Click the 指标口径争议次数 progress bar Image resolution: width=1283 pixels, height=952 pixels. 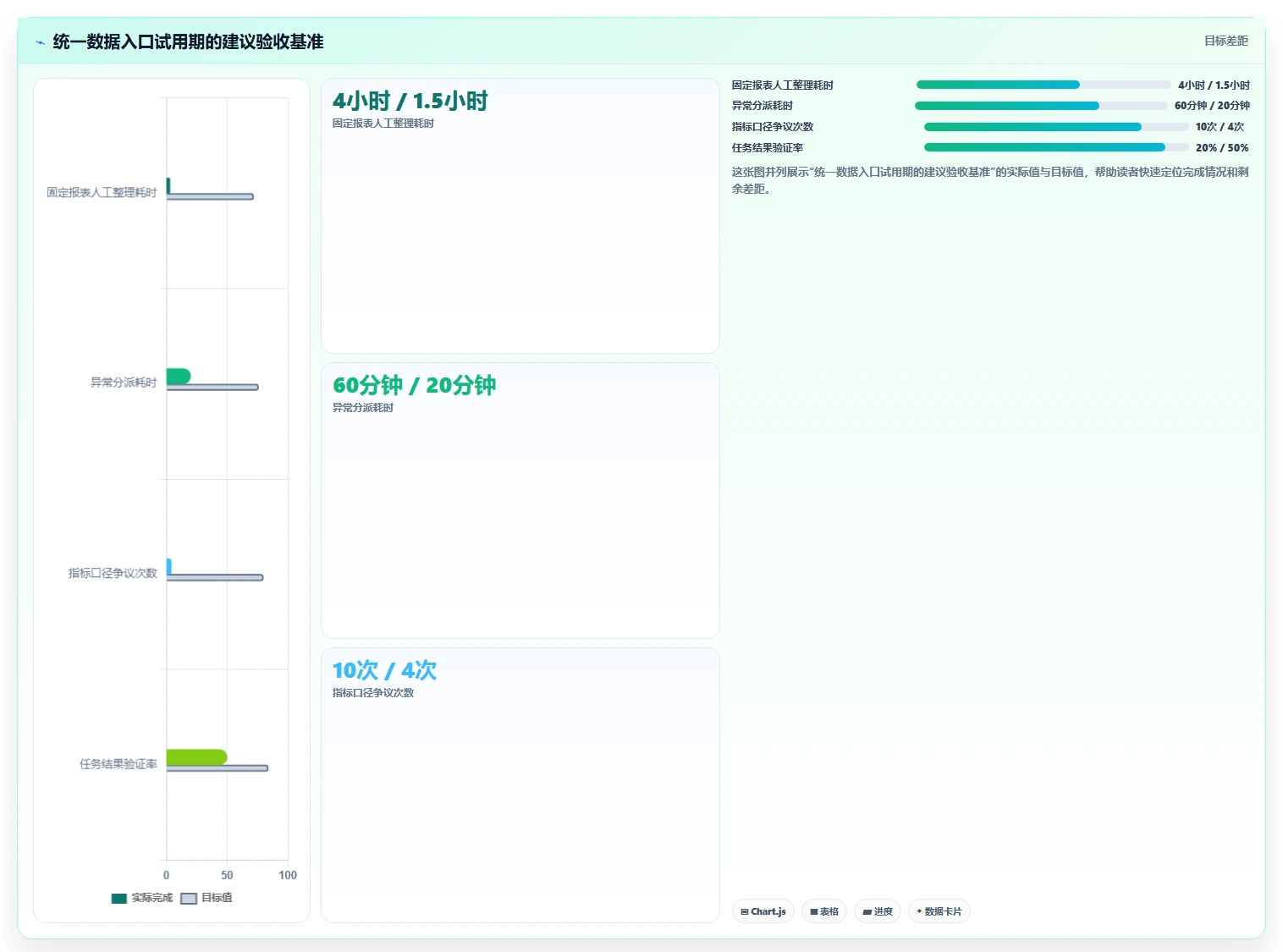point(1056,127)
